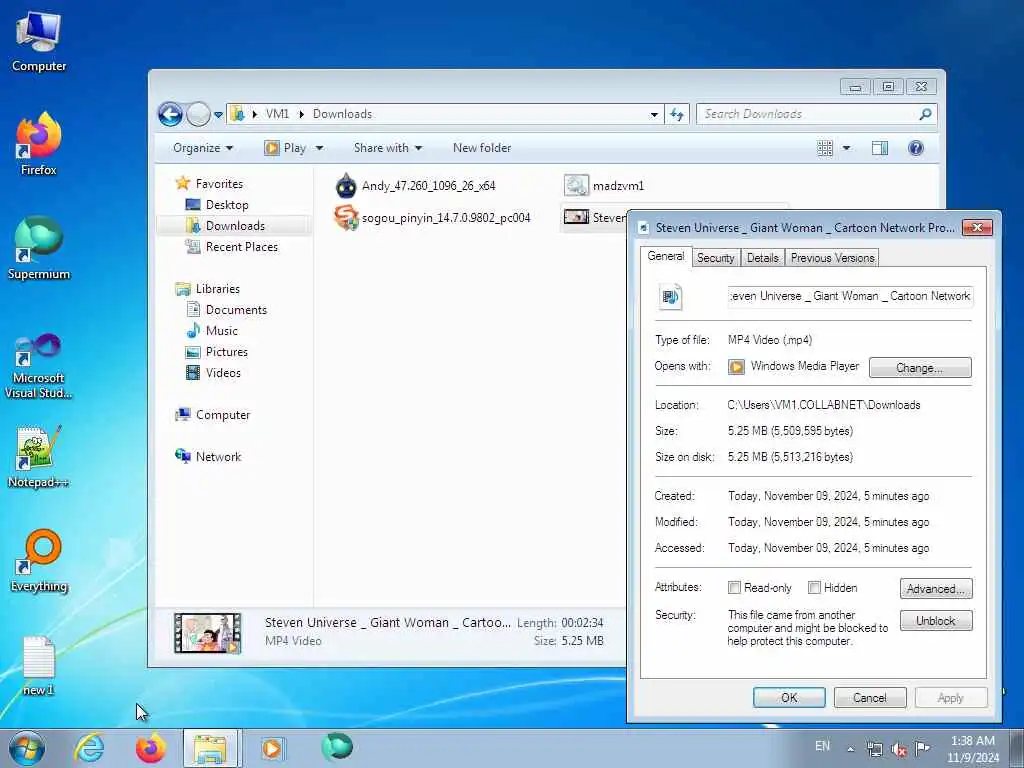The image size is (1024, 768).
Task: Click the magnifier icon in Search Downloads
Action: (925, 114)
